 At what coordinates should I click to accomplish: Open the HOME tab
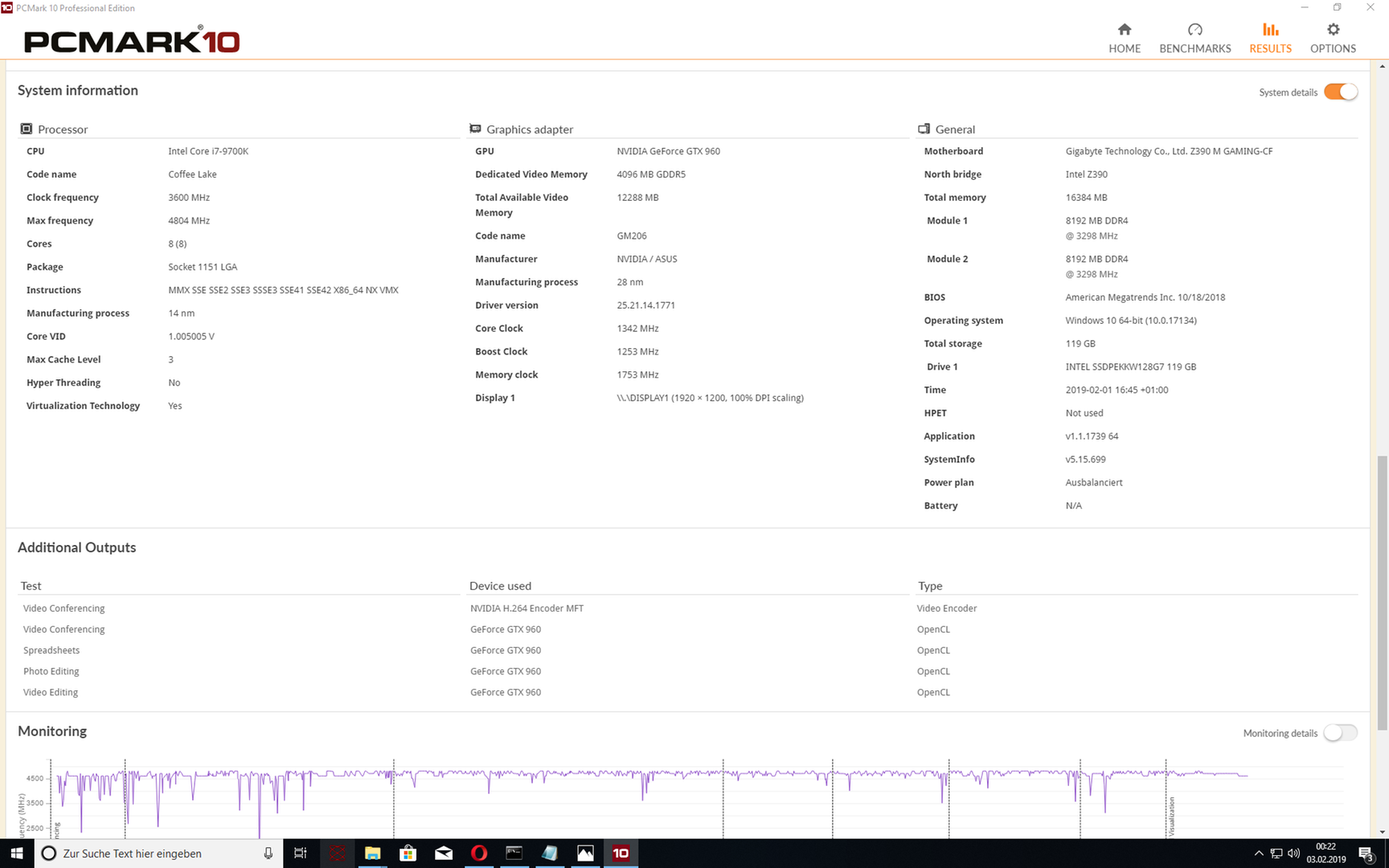click(1124, 38)
